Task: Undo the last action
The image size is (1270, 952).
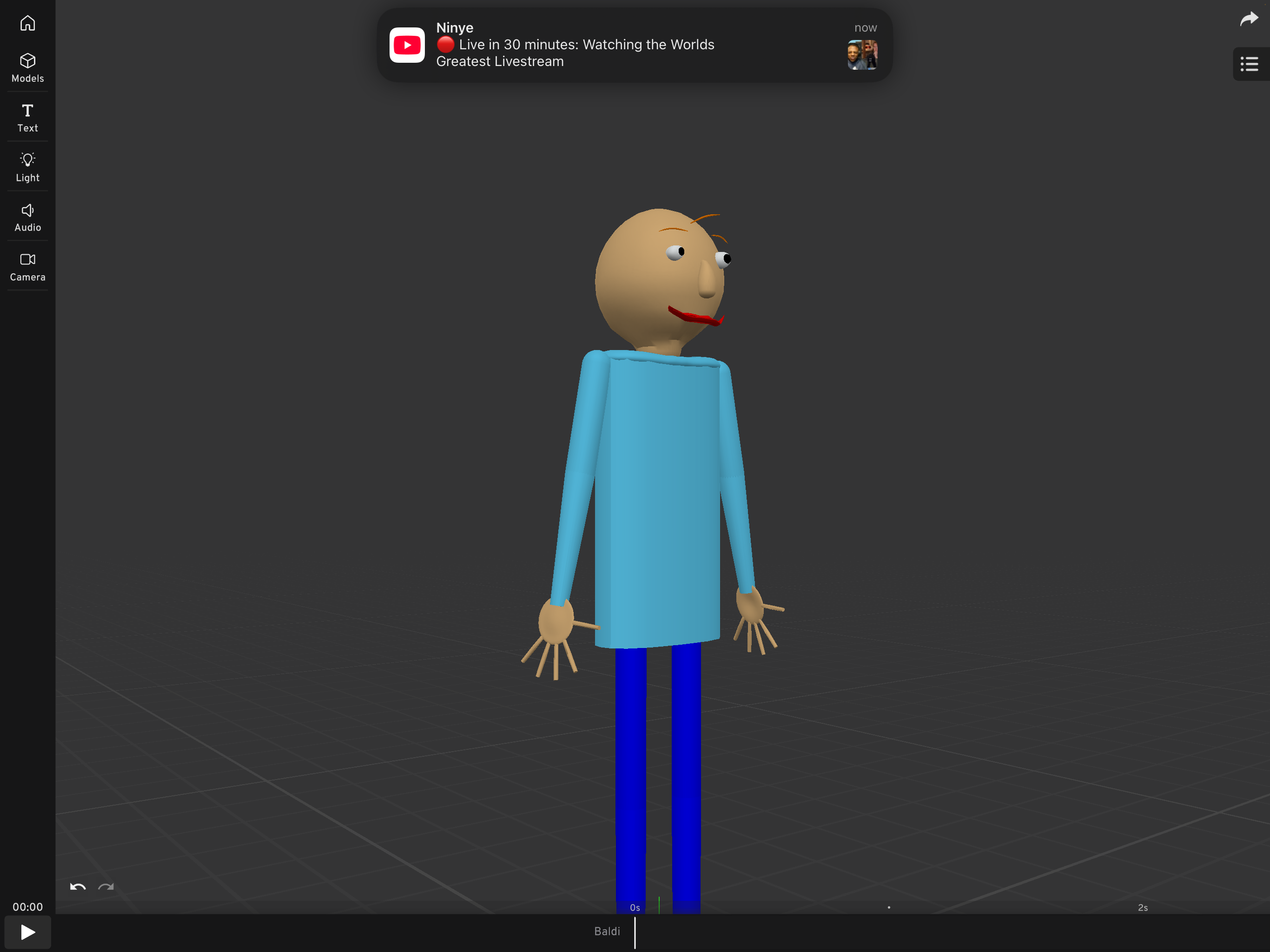Action: point(78,886)
